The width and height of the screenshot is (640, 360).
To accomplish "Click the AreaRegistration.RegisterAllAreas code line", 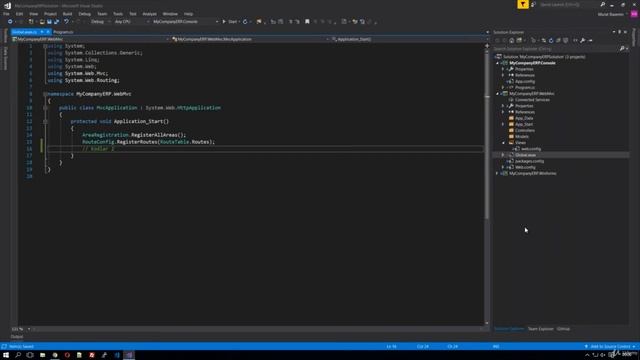I will pyautogui.click(x=134, y=135).
